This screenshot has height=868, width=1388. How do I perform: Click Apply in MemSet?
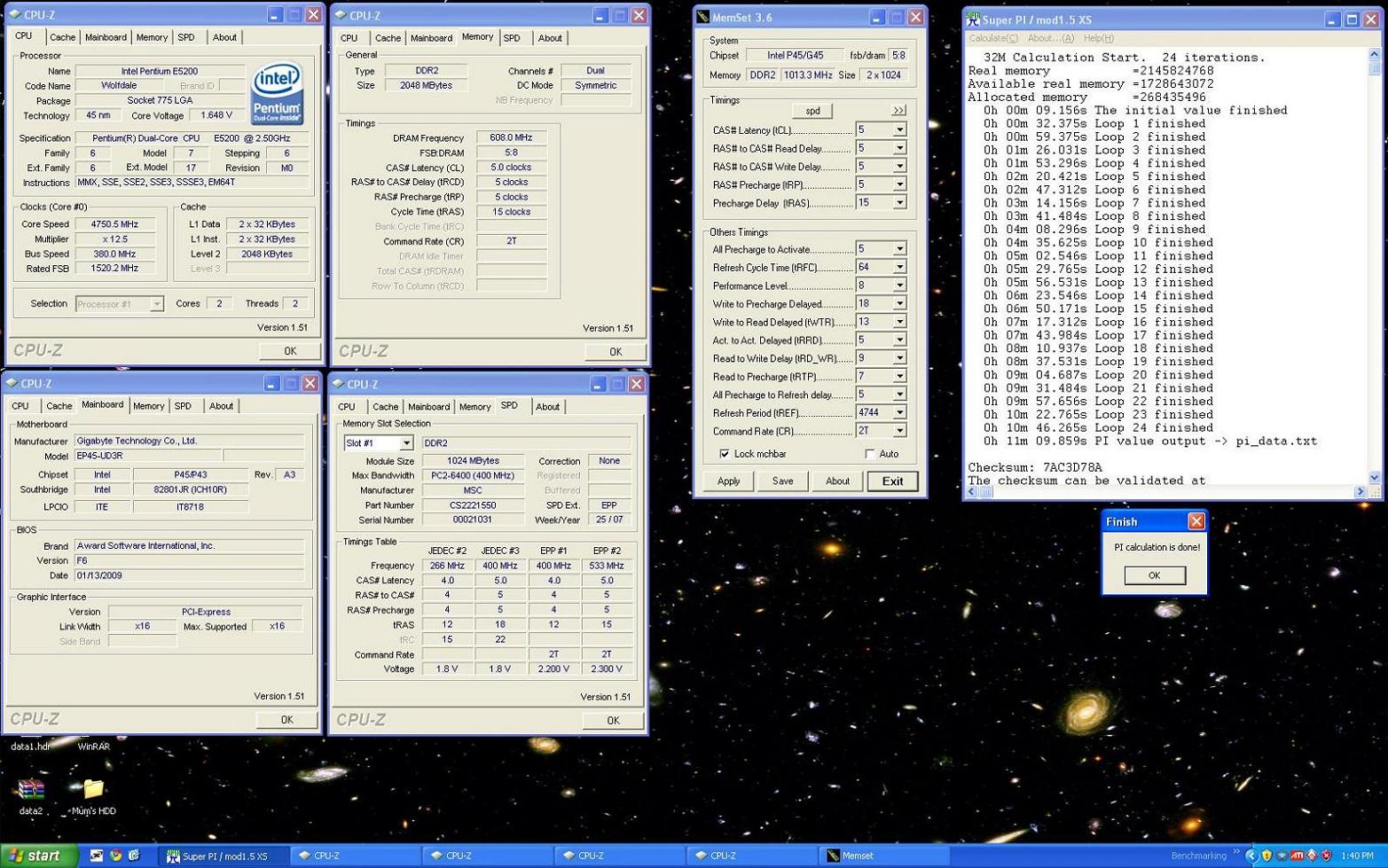click(x=728, y=481)
